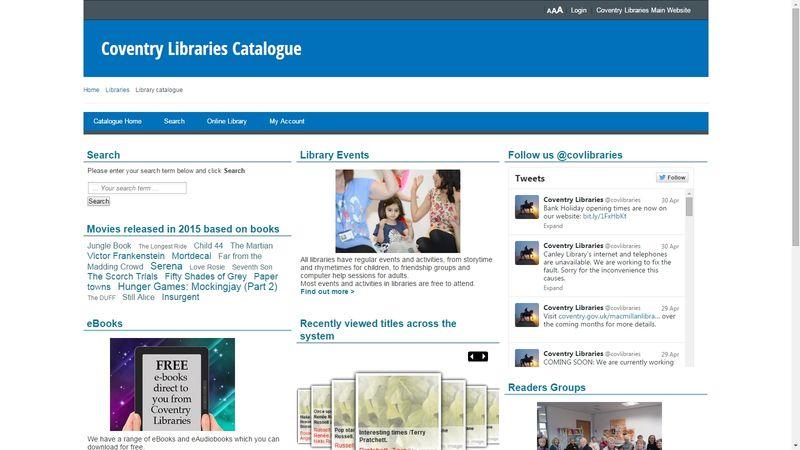Click the search term input field

137,188
